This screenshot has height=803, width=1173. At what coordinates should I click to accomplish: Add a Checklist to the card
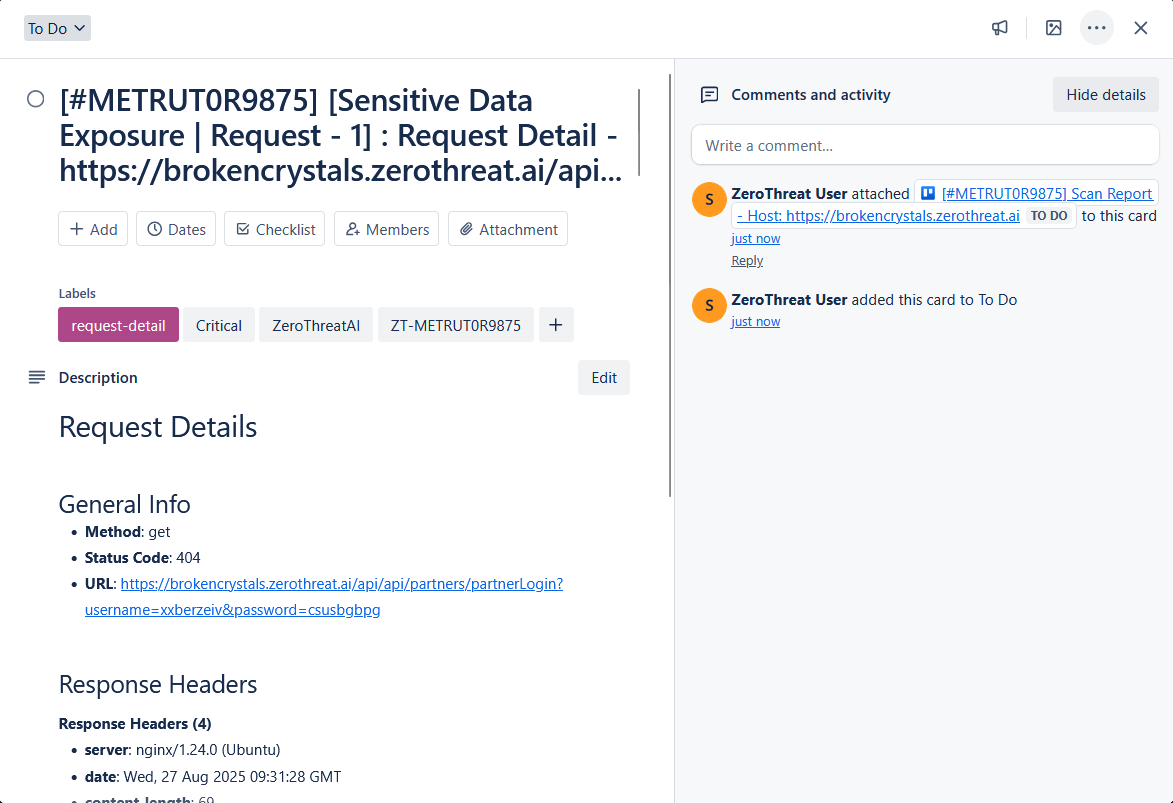click(x=274, y=229)
